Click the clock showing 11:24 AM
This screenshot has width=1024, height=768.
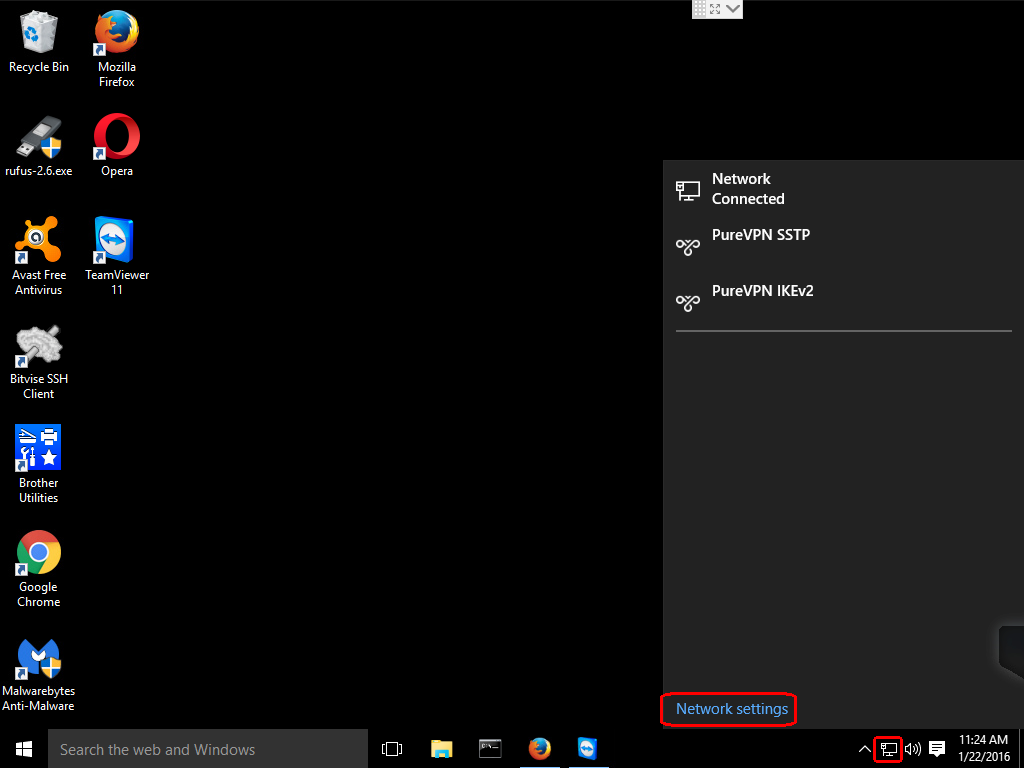coord(984,748)
